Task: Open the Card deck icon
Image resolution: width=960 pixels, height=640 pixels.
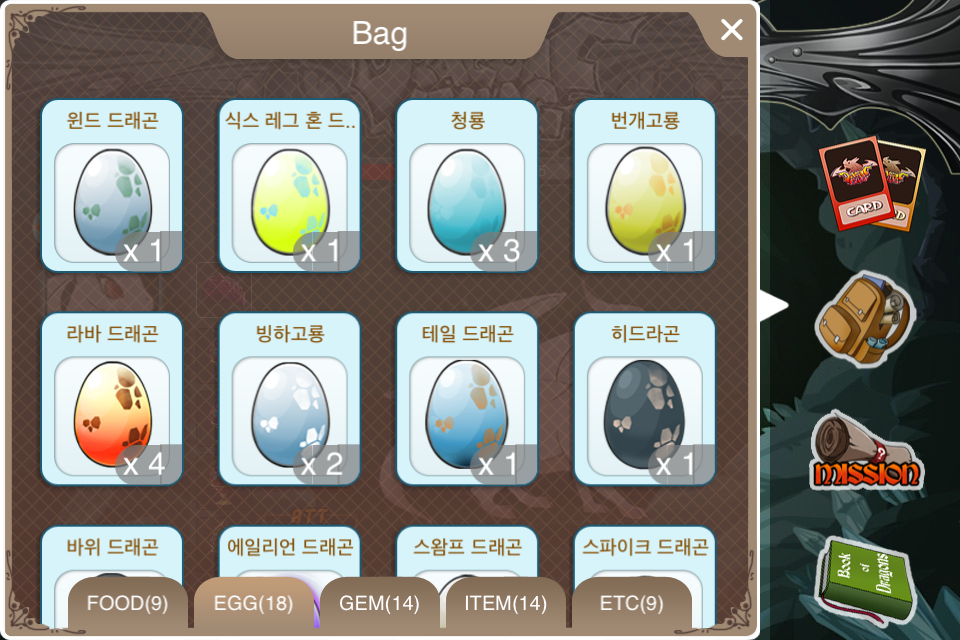Action: click(x=872, y=183)
